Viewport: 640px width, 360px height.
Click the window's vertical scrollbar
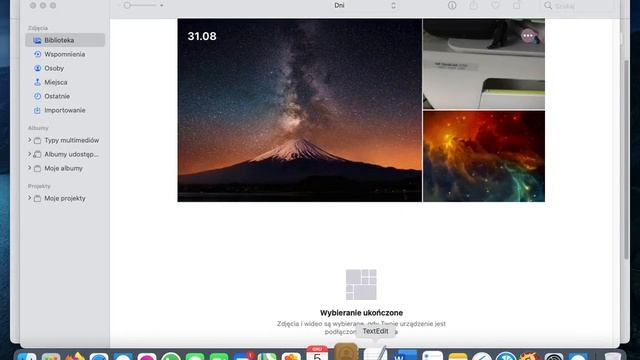click(627, 159)
